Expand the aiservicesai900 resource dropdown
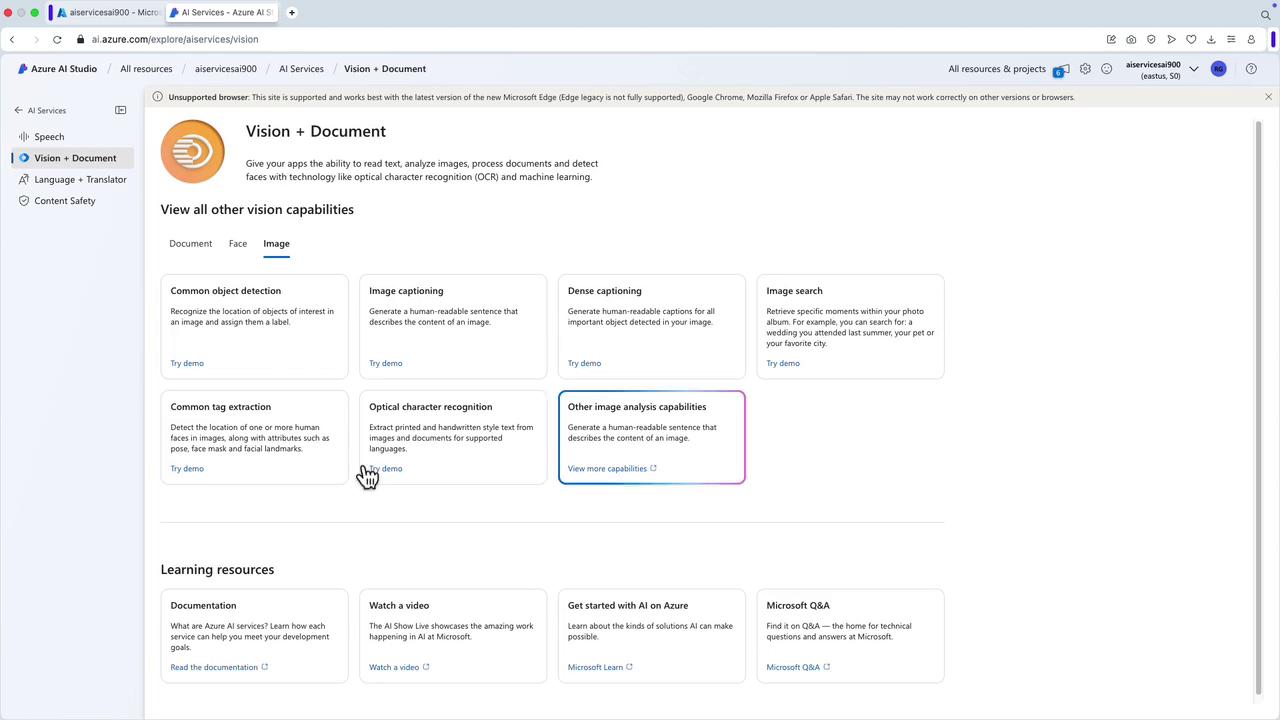The height and width of the screenshot is (720, 1280). point(1193,69)
